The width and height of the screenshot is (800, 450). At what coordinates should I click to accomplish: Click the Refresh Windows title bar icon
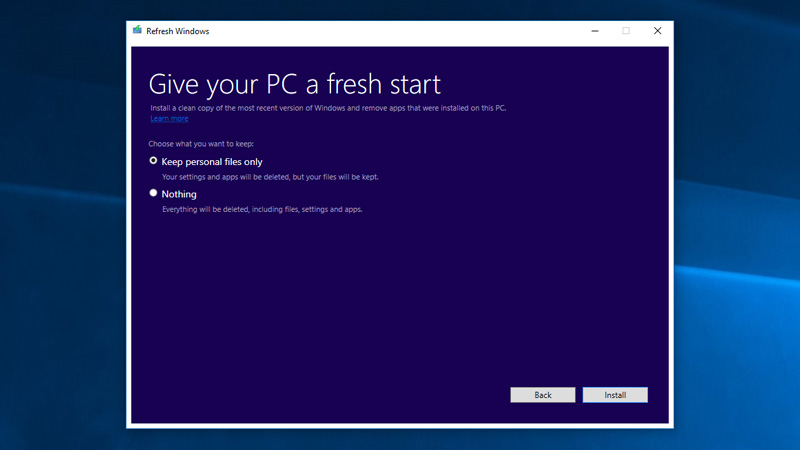tap(137, 31)
